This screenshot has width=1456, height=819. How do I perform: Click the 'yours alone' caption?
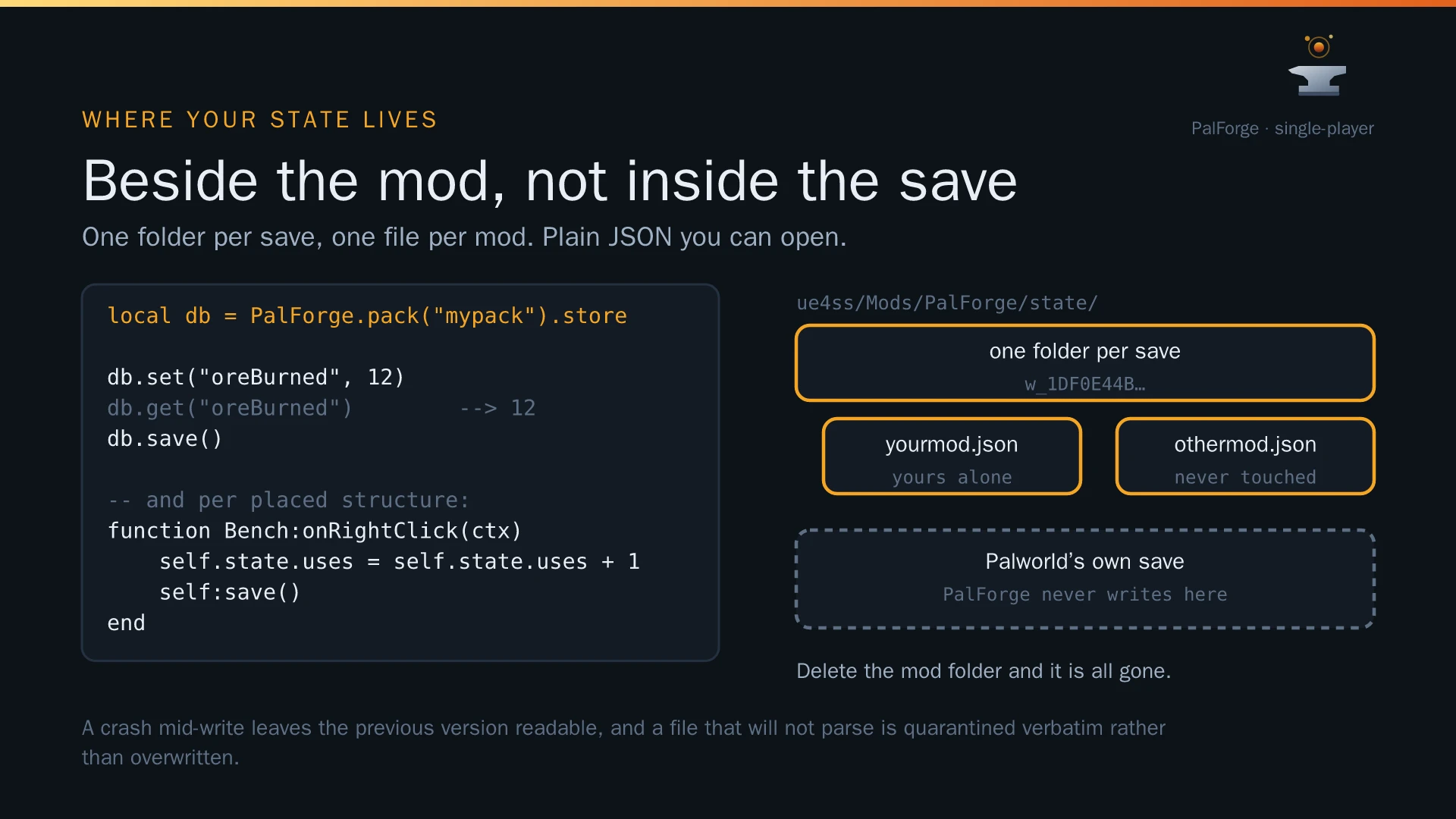coord(952,478)
